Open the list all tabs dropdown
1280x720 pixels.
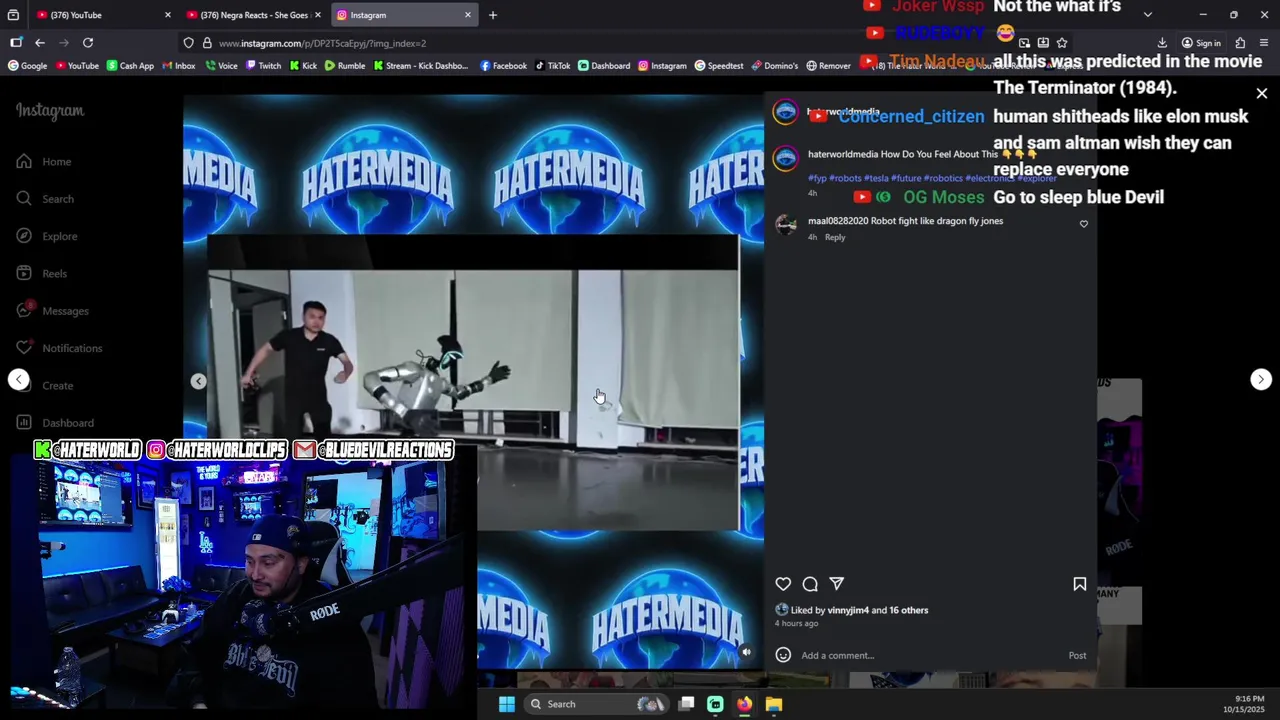click(x=1147, y=15)
